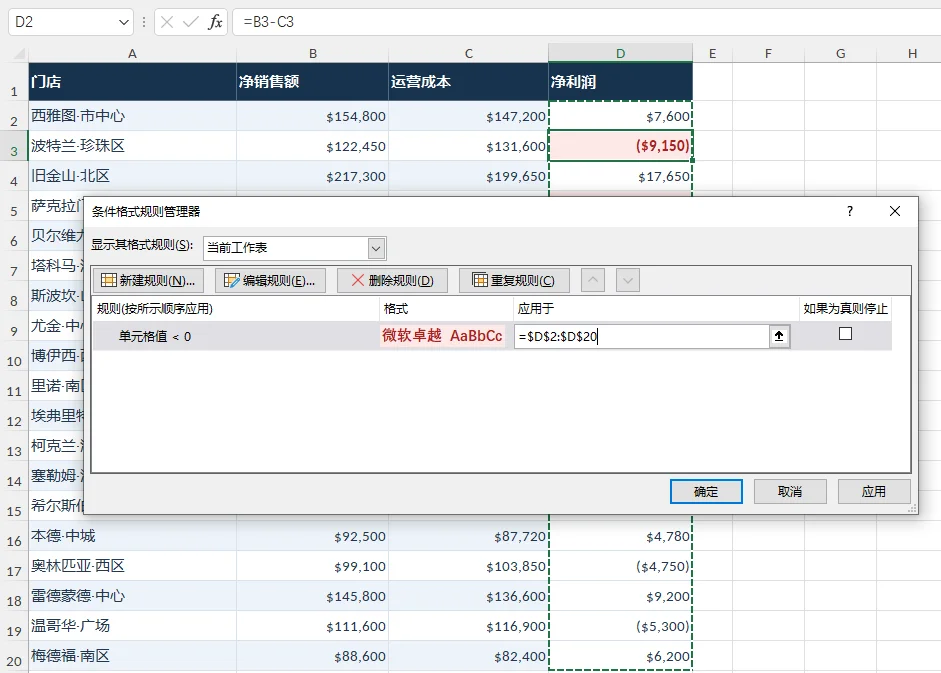Click the $217,300 sales cell
Viewport: 941px width, 673px height.
tap(313, 176)
